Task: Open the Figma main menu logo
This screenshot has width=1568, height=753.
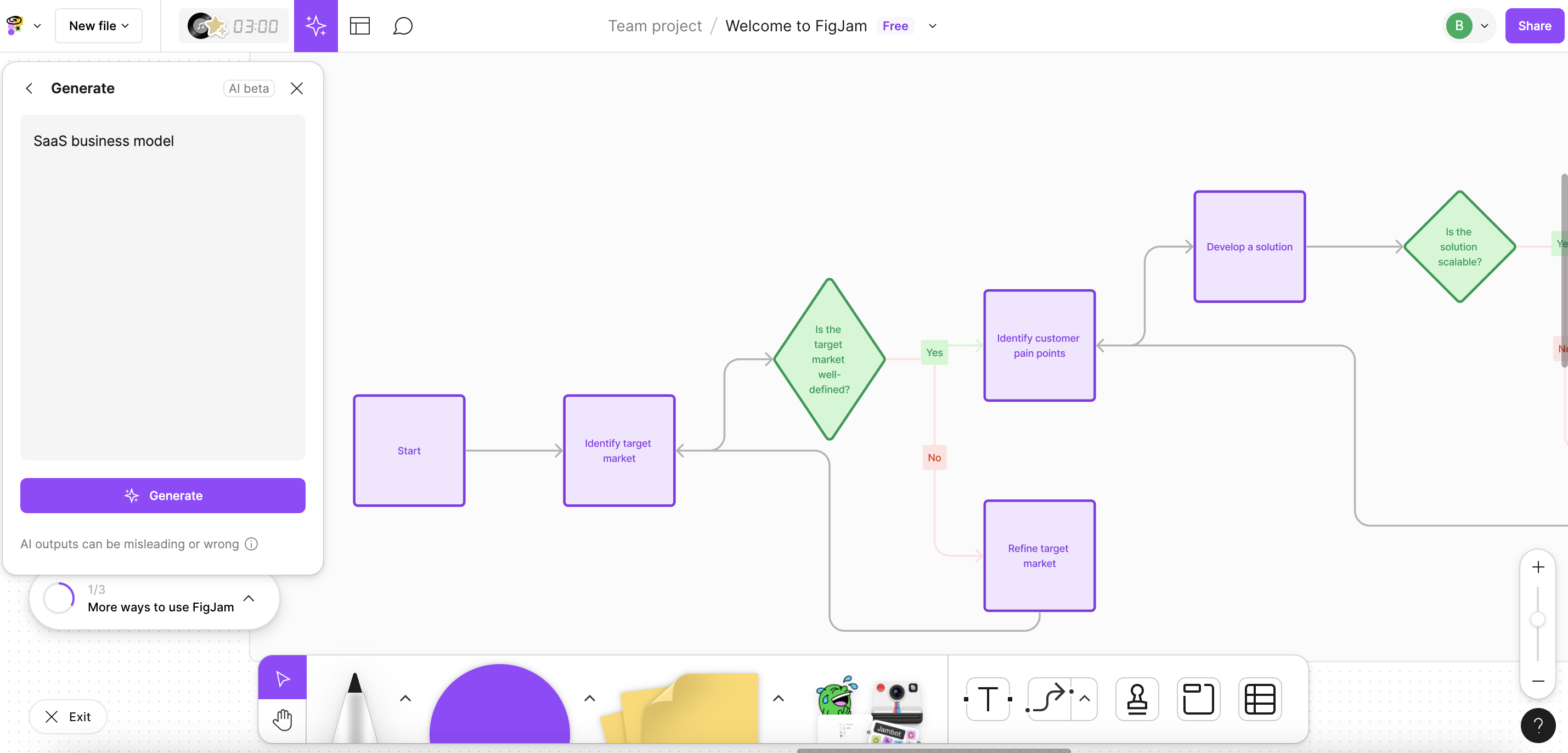Action: [15, 26]
